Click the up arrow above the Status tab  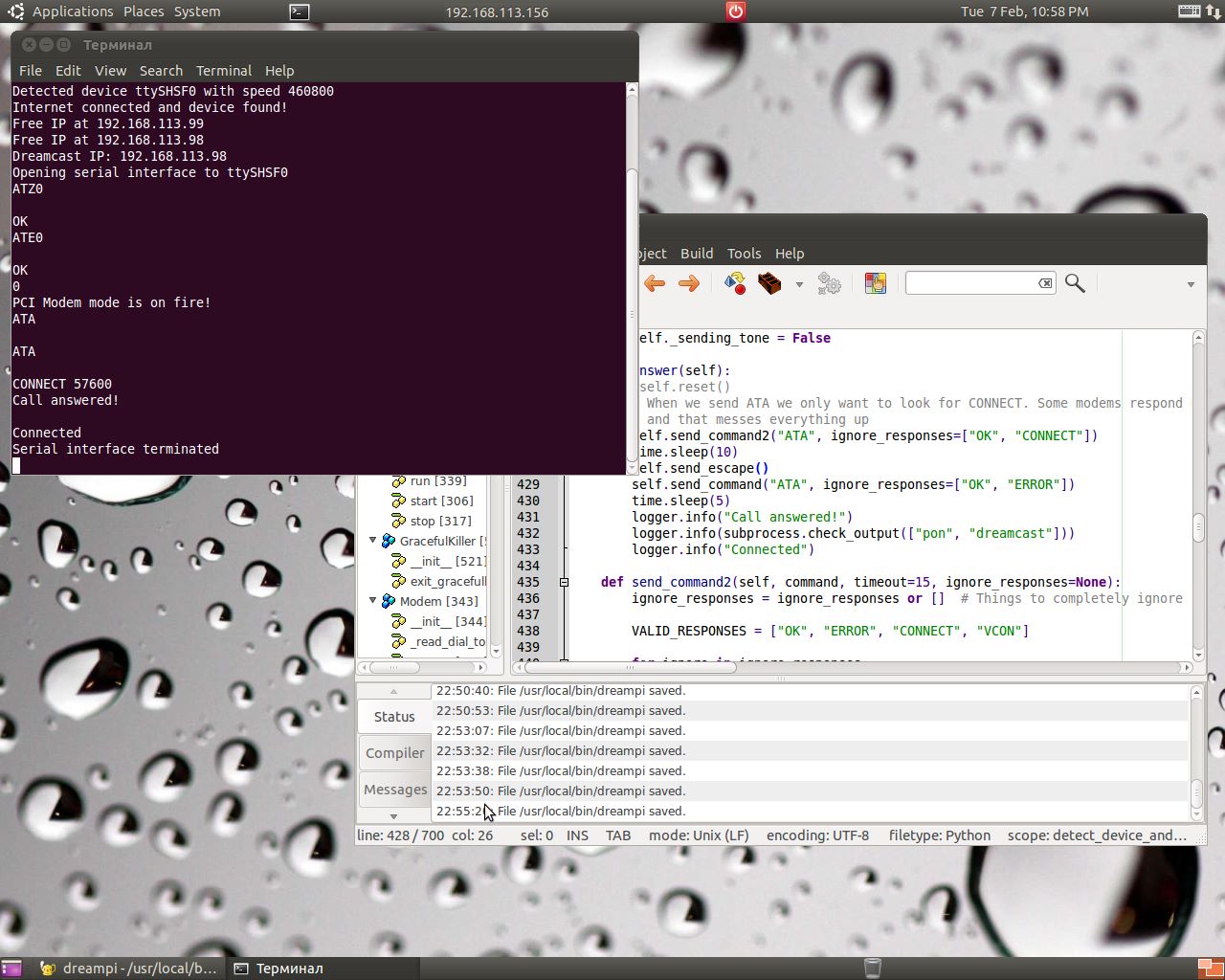click(x=393, y=691)
